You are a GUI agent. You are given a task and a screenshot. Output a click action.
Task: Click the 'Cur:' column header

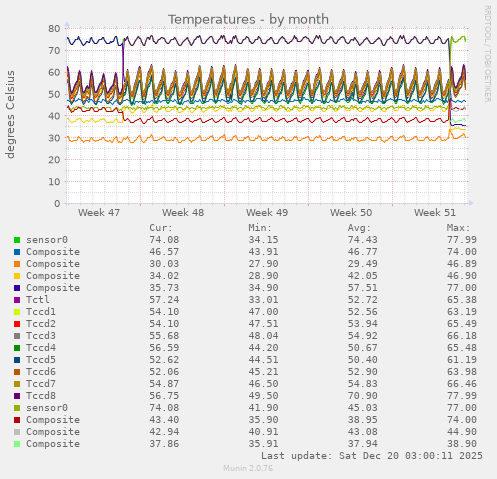click(161, 228)
